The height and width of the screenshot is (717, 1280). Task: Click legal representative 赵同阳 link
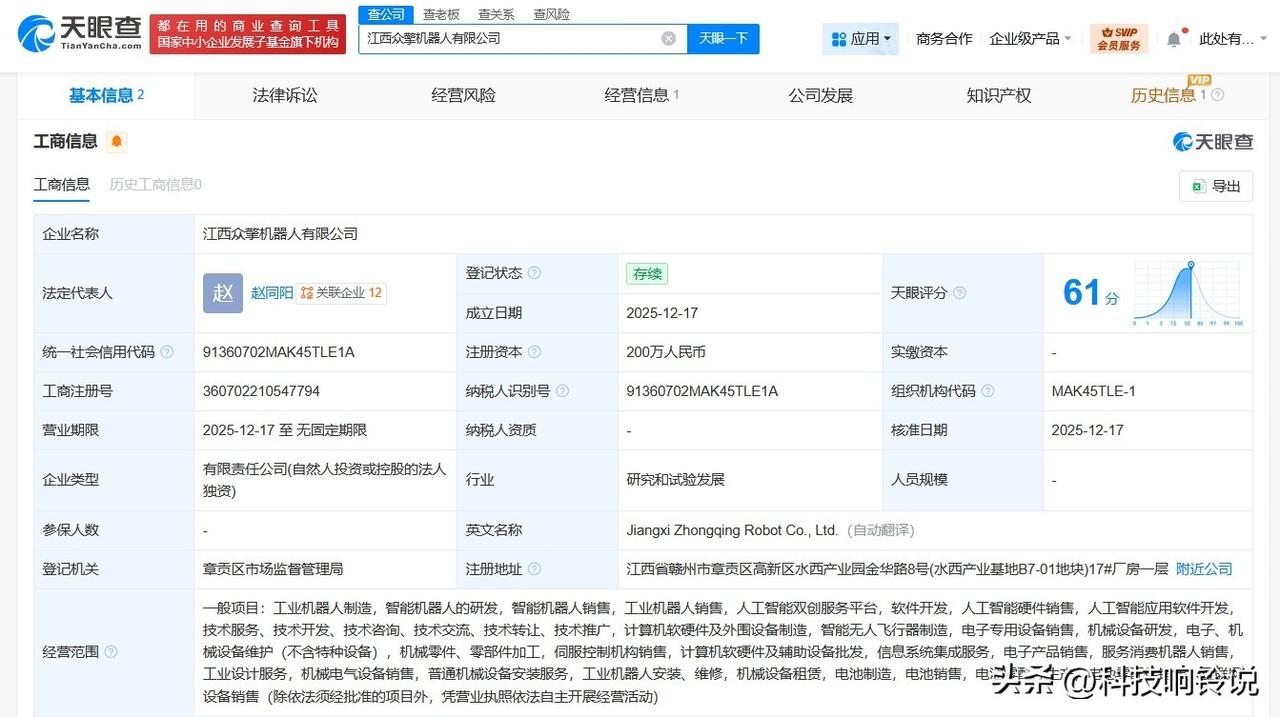point(271,293)
